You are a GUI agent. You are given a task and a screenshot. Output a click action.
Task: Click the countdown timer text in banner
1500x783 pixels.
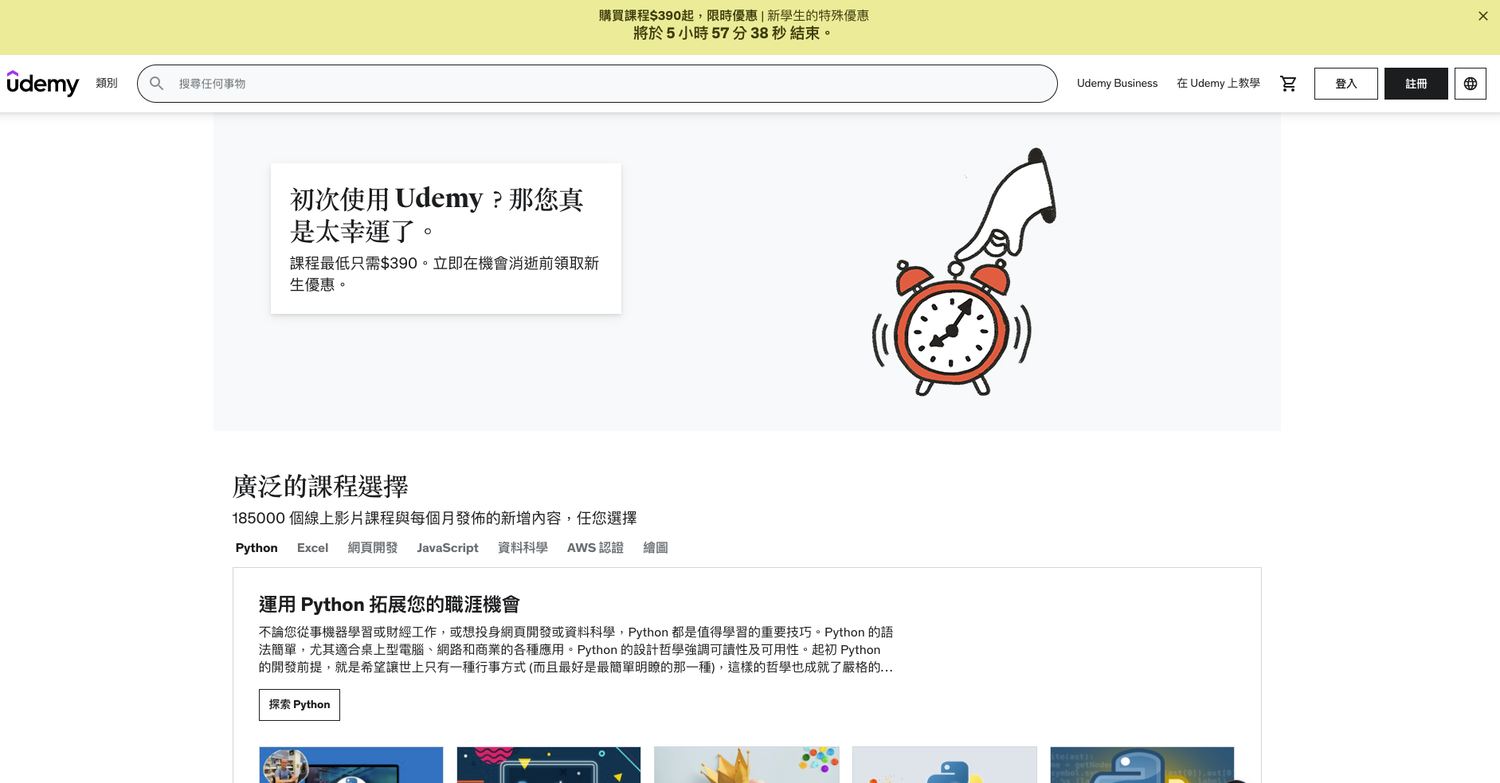click(x=733, y=33)
